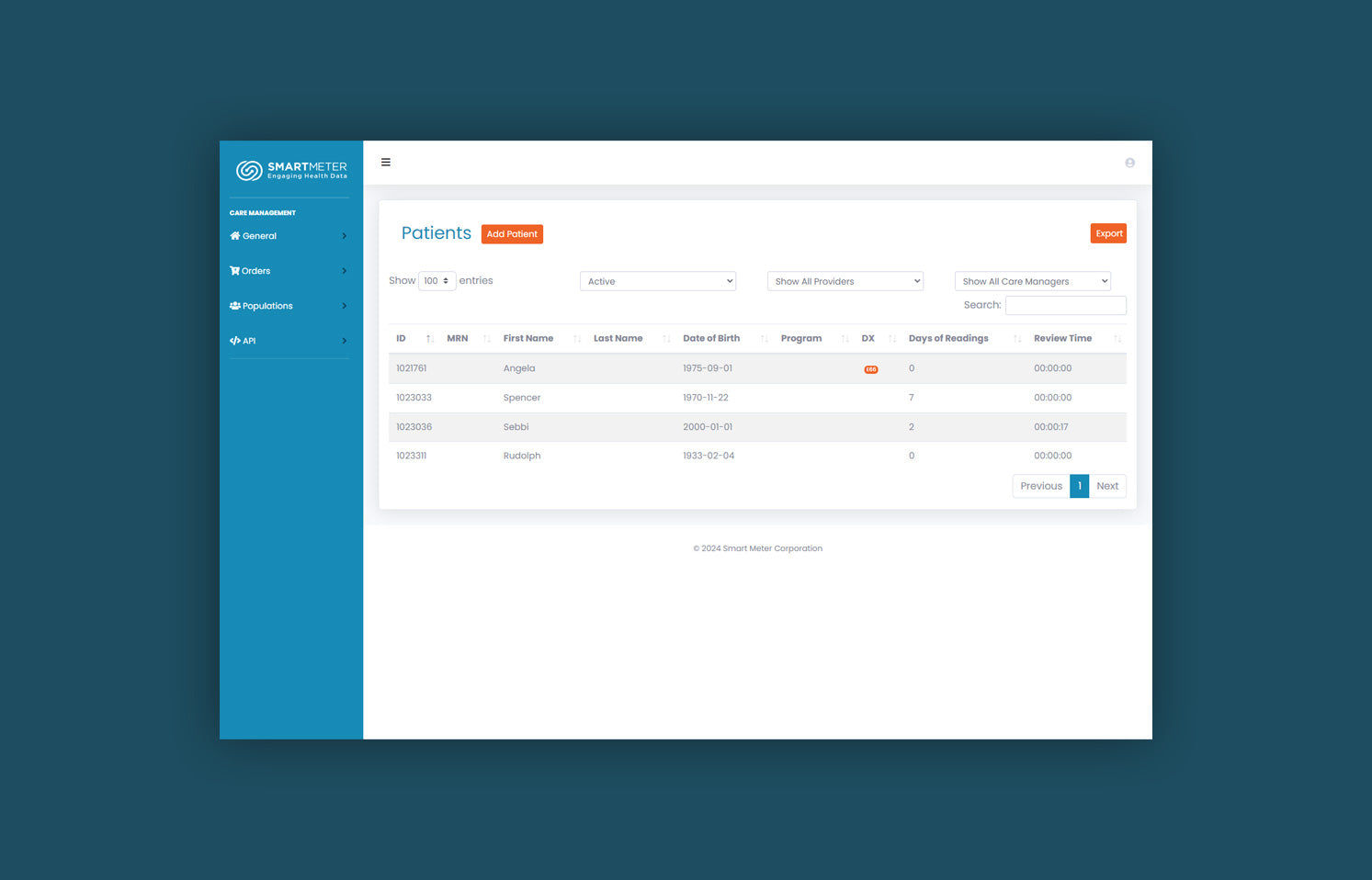Click the Export button
Viewport: 1372px width, 880px height.
(x=1108, y=233)
